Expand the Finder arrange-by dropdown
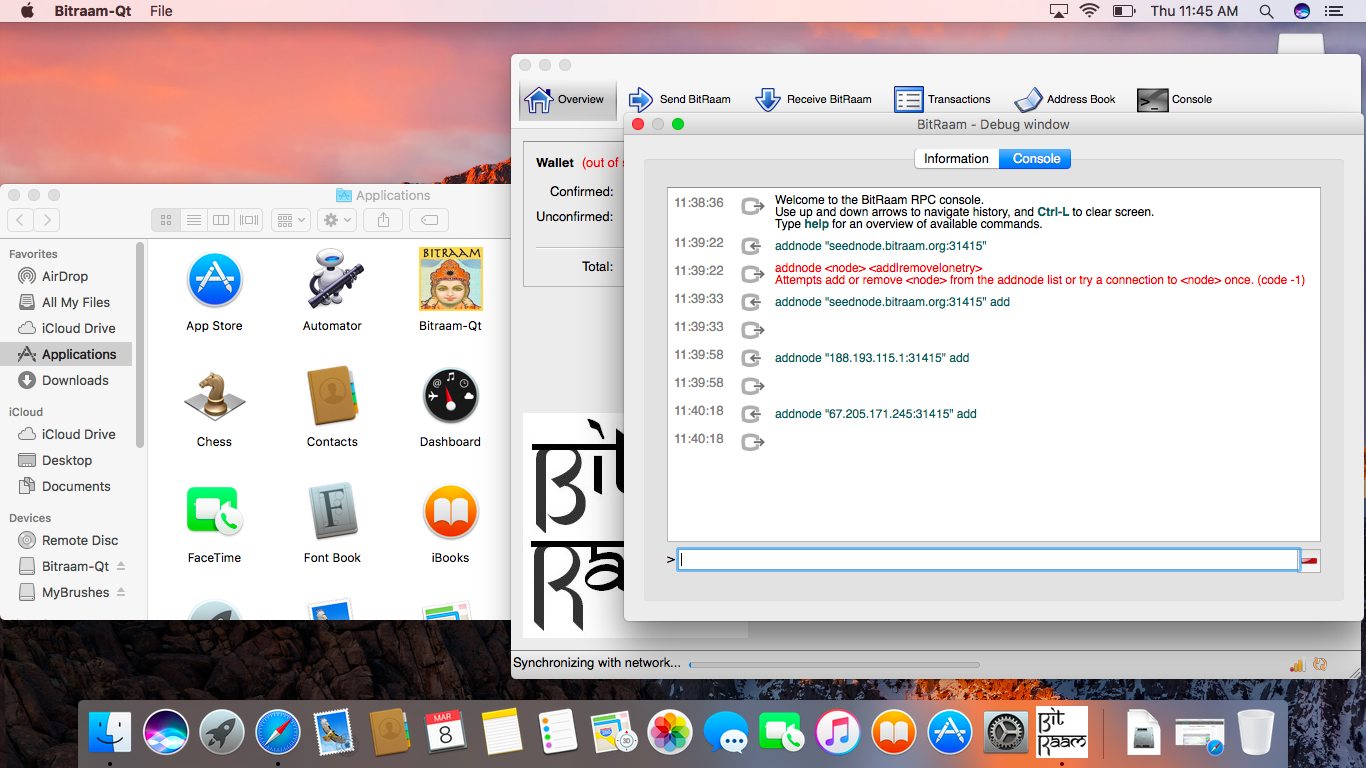The width and height of the screenshot is (1366, 768). pyautogui.click(x=291, y=220)
